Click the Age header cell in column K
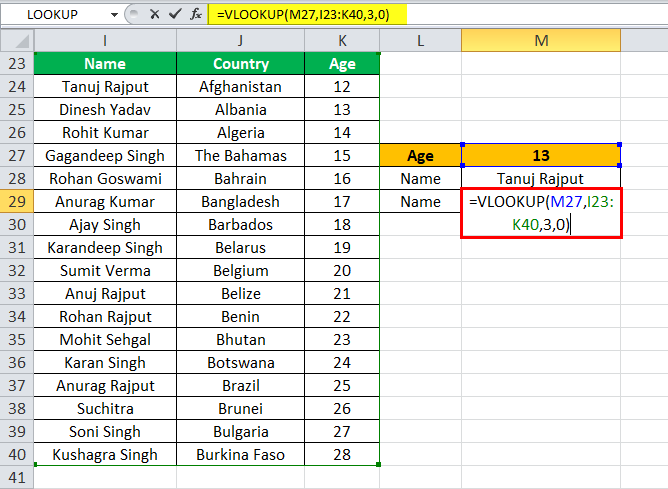The width and height of the screenshot is (668, 489). (x=342, y=63)
